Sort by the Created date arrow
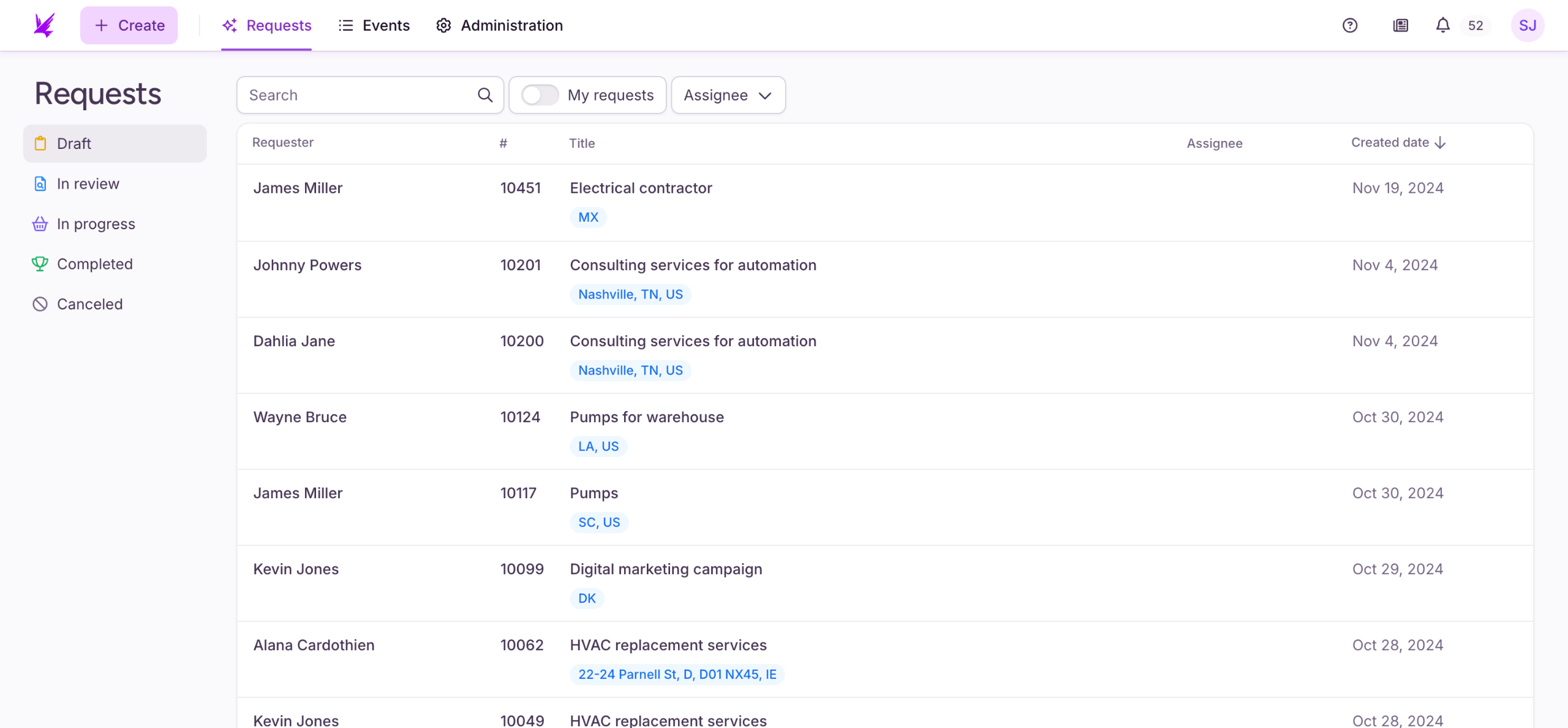Image resolution: width=1568 pixels, height=728 pixels. click(1441, 143)
